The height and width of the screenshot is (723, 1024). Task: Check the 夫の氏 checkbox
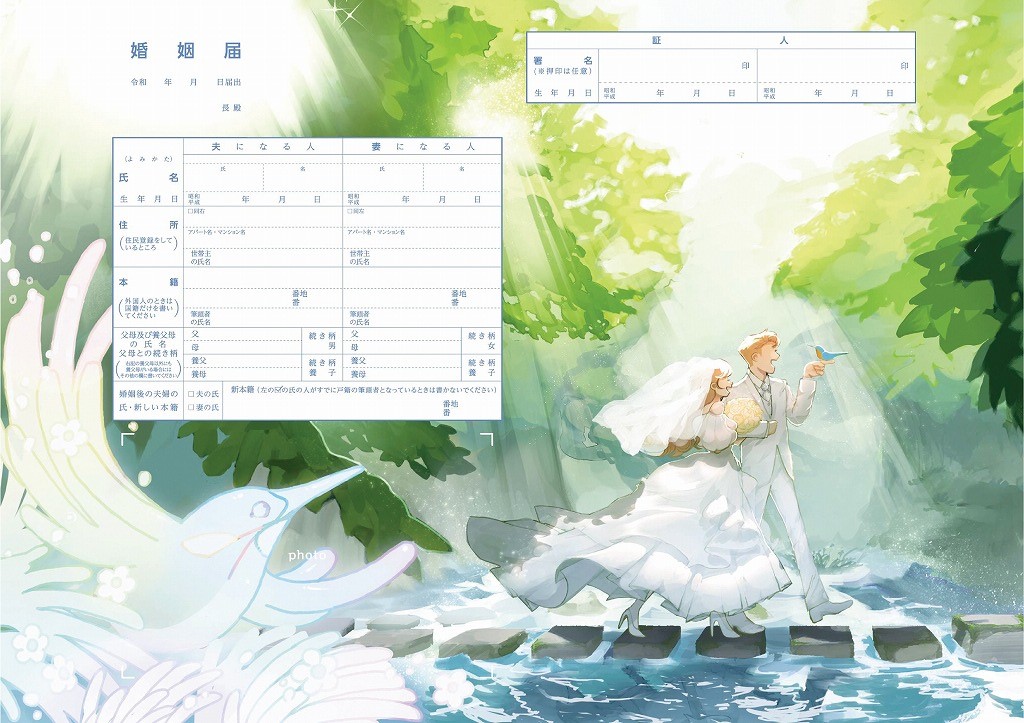point(190,394)
